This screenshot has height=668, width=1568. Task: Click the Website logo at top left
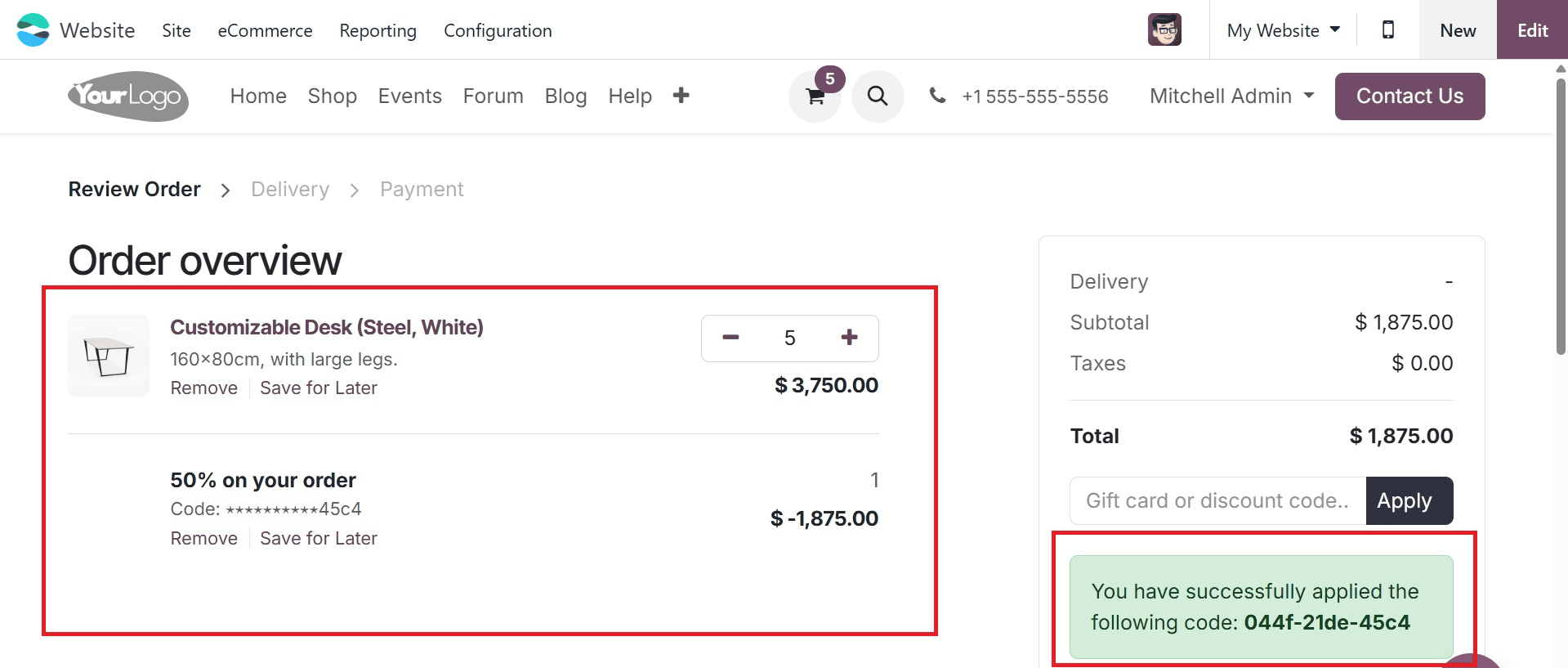[74, 29]
